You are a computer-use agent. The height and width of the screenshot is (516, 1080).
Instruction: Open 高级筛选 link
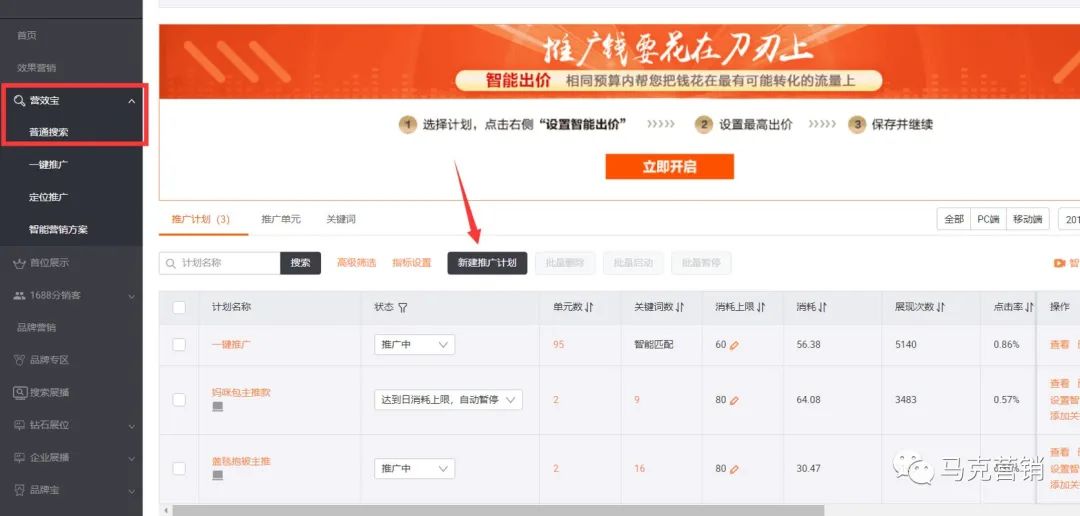(356, 262)
